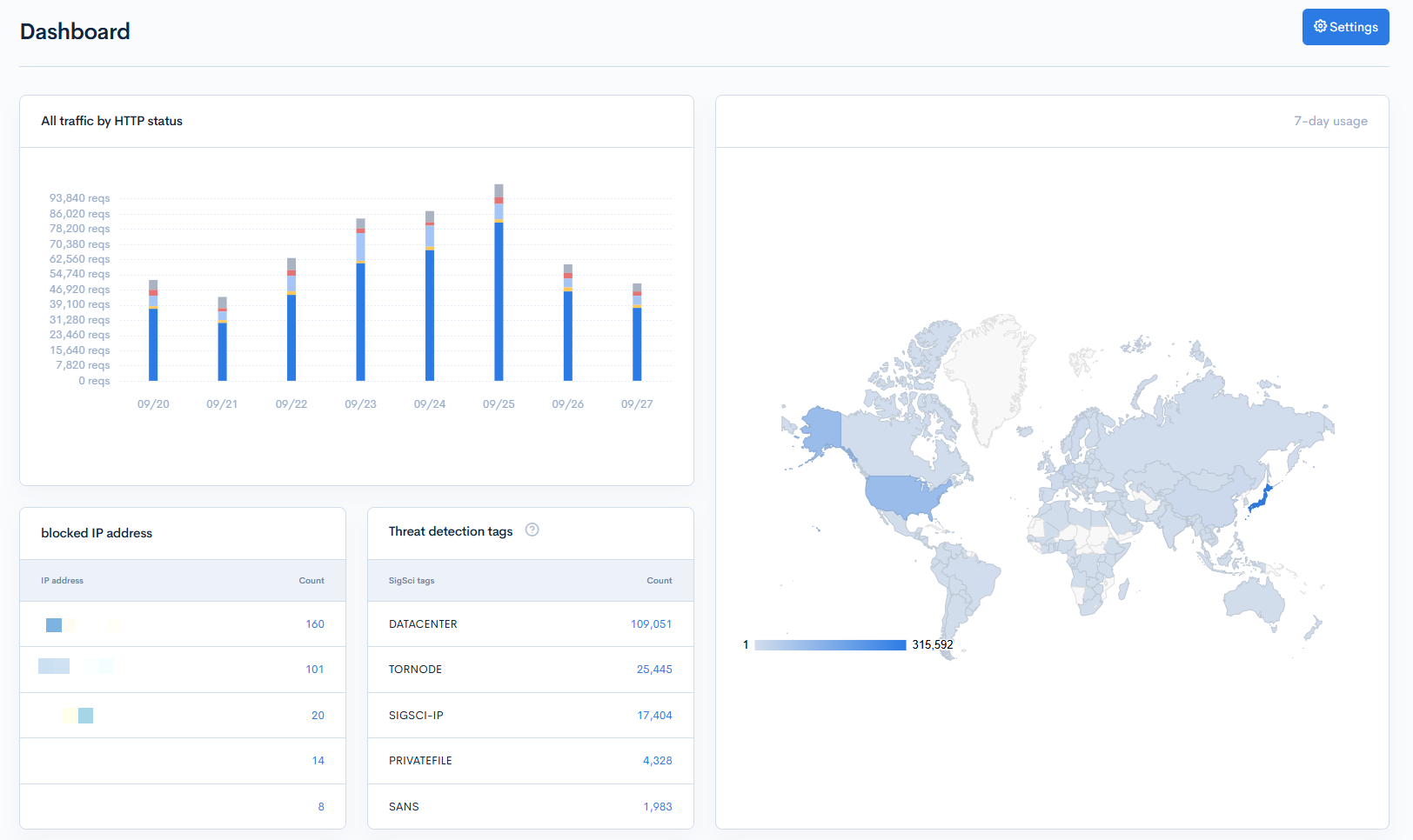The height and width of the screenshot is (840, 1413).
Task: Open the 1,983 count for SANS
Action: pos(658,807)
